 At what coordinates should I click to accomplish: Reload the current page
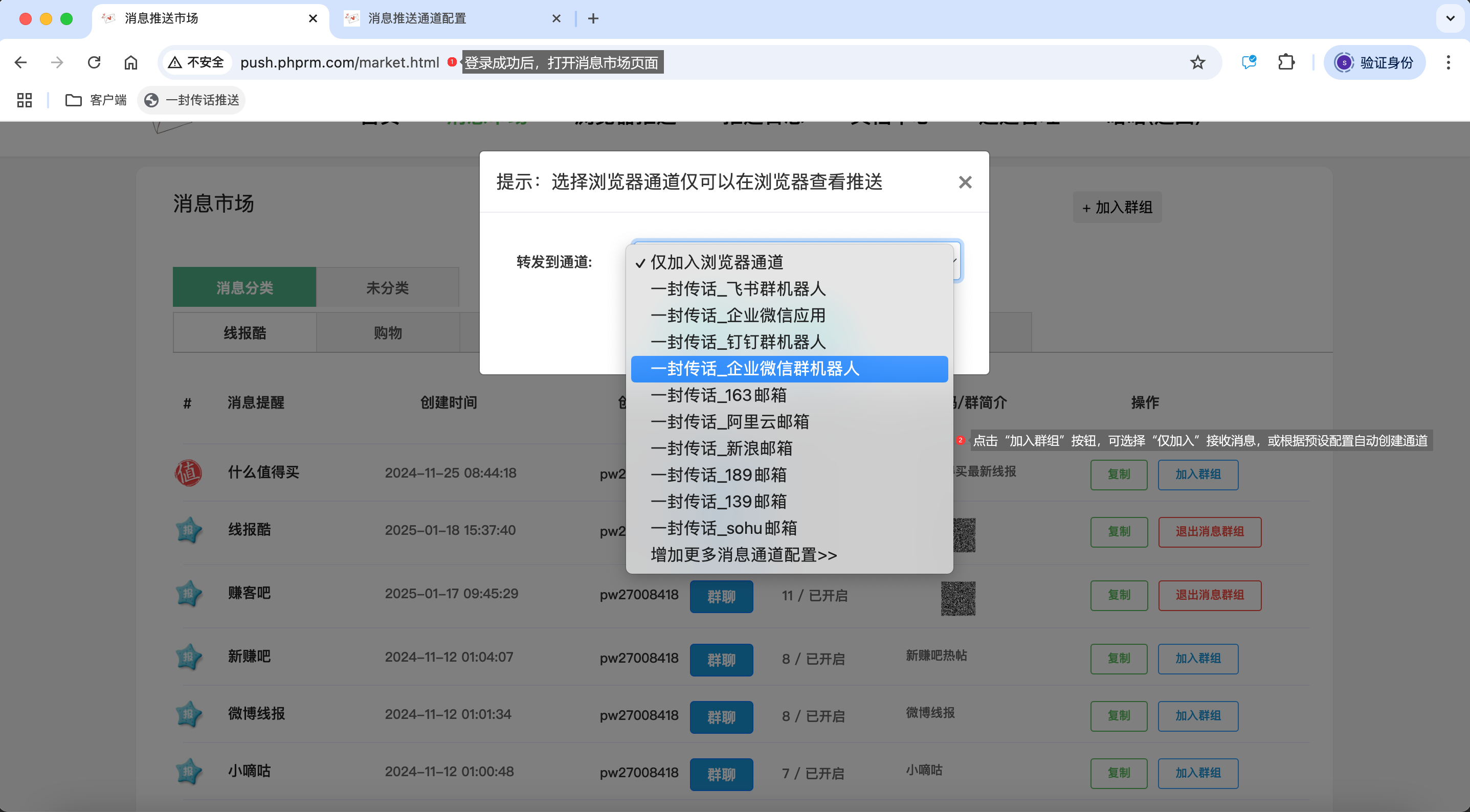click(x=94, y=62)
